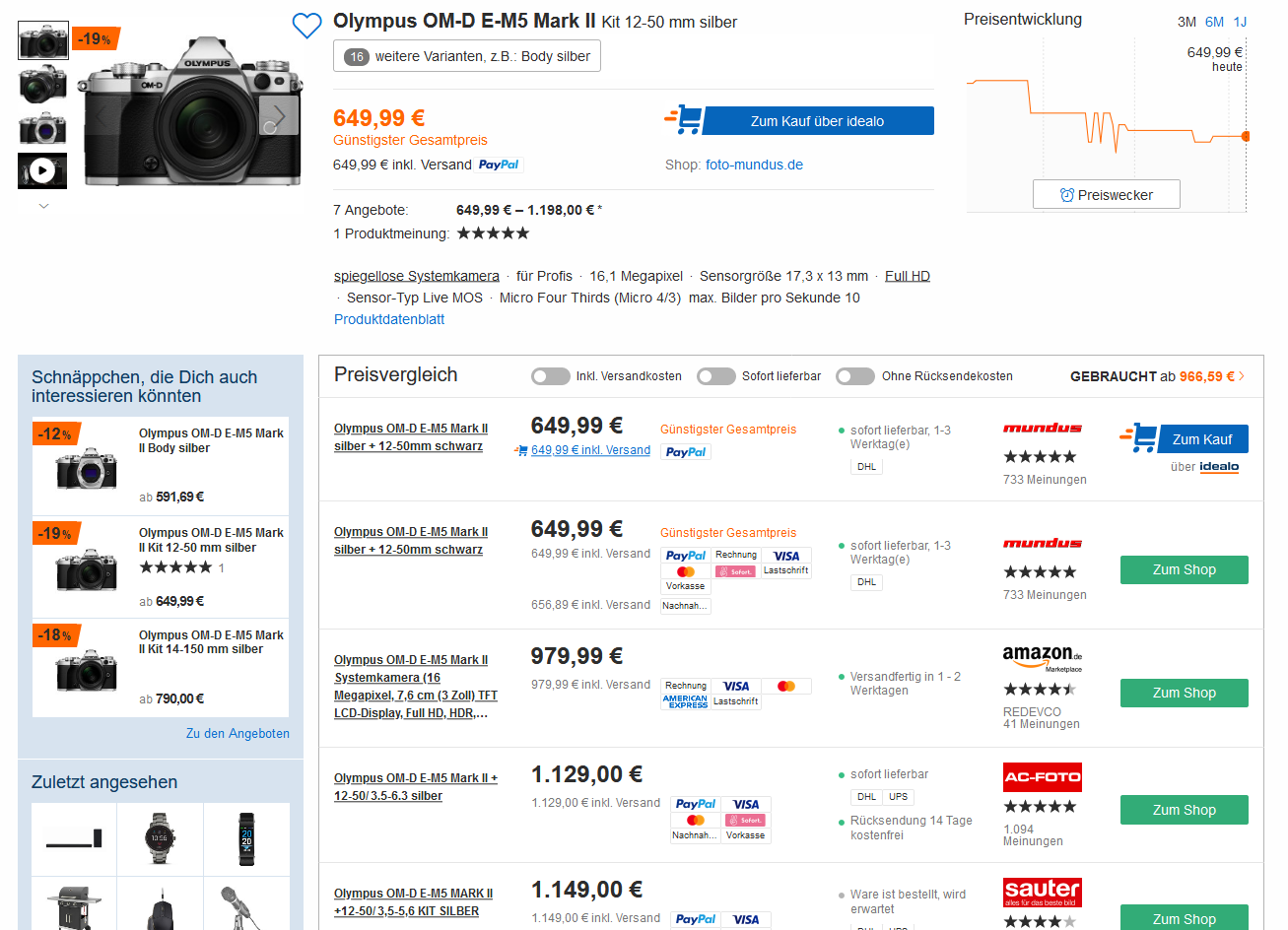This screenshot has width=1288, height=930.
Task: Expand more thumbnails with the down chevron
Action: coord(43,206)
